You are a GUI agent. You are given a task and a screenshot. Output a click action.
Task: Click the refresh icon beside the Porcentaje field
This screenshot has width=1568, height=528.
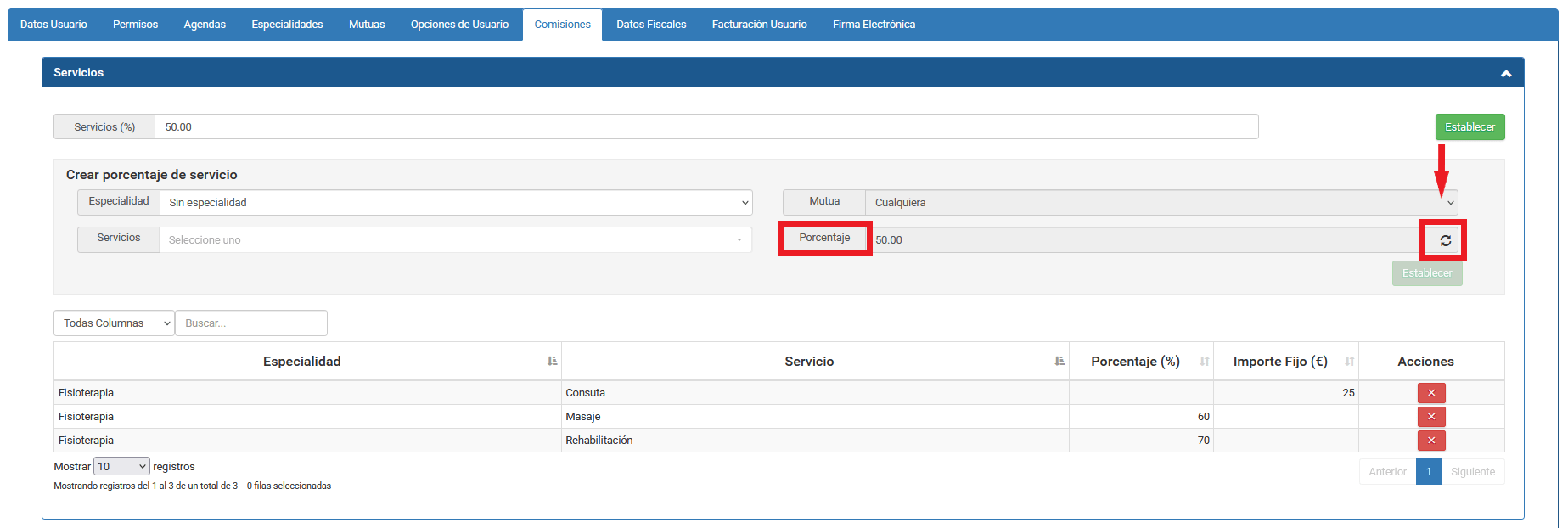1445,240
